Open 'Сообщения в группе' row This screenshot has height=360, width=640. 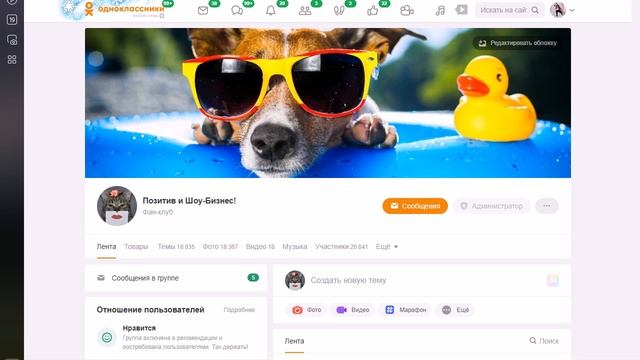pyautogui.click(x=176, y=278)
